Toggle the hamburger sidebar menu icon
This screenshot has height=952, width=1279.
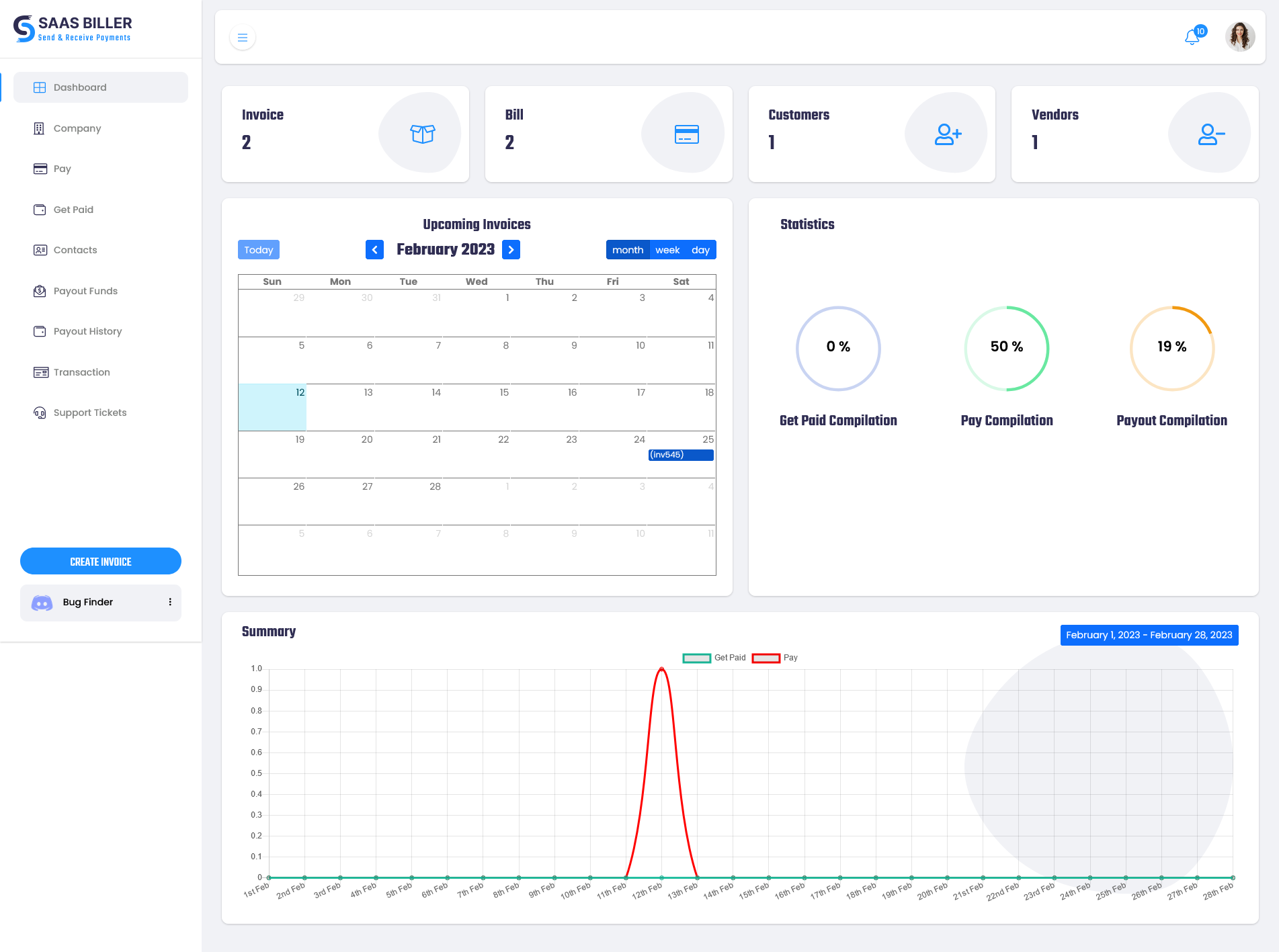point(243,38)
